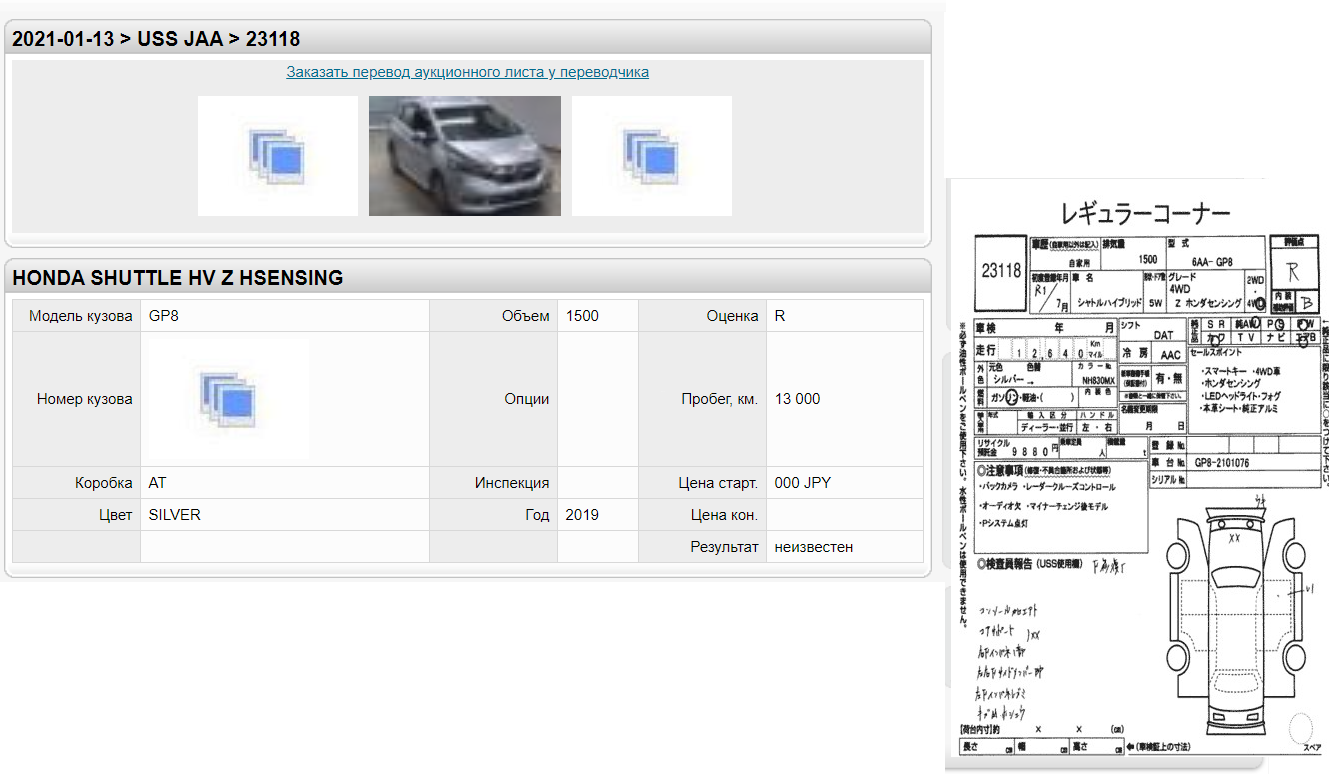Click the Объем label
This screenshot has height=782, width=1329.
(526, 316)
